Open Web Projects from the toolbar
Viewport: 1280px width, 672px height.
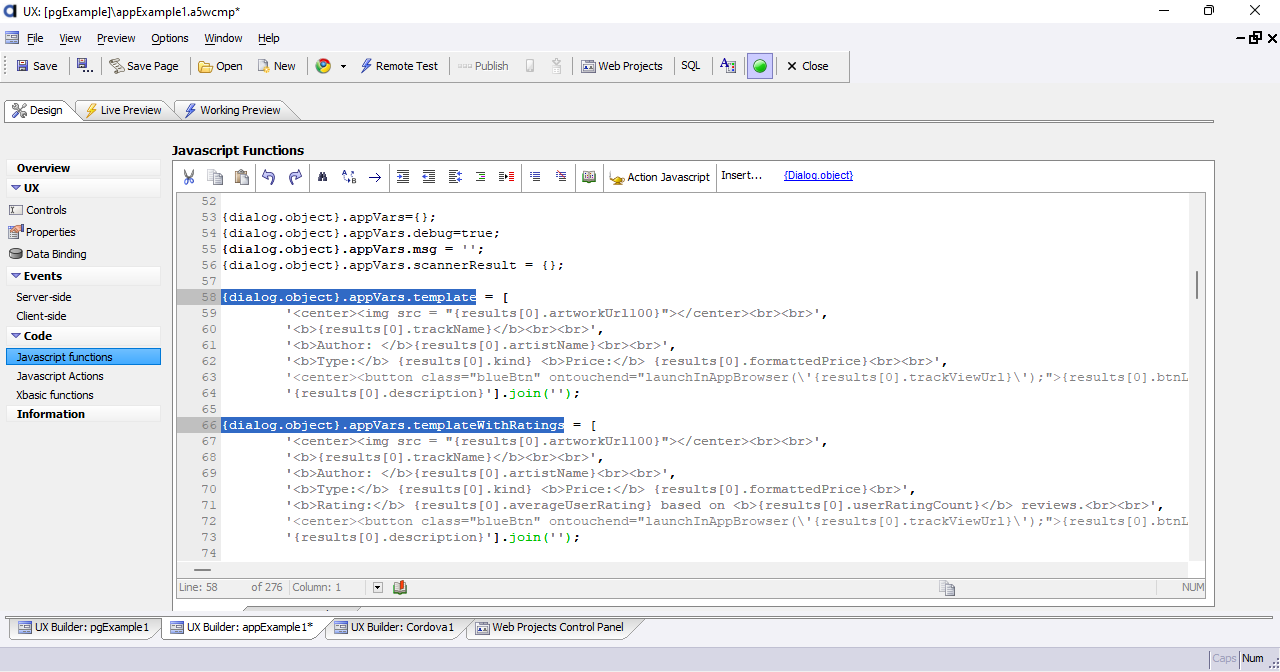[621, 66]
